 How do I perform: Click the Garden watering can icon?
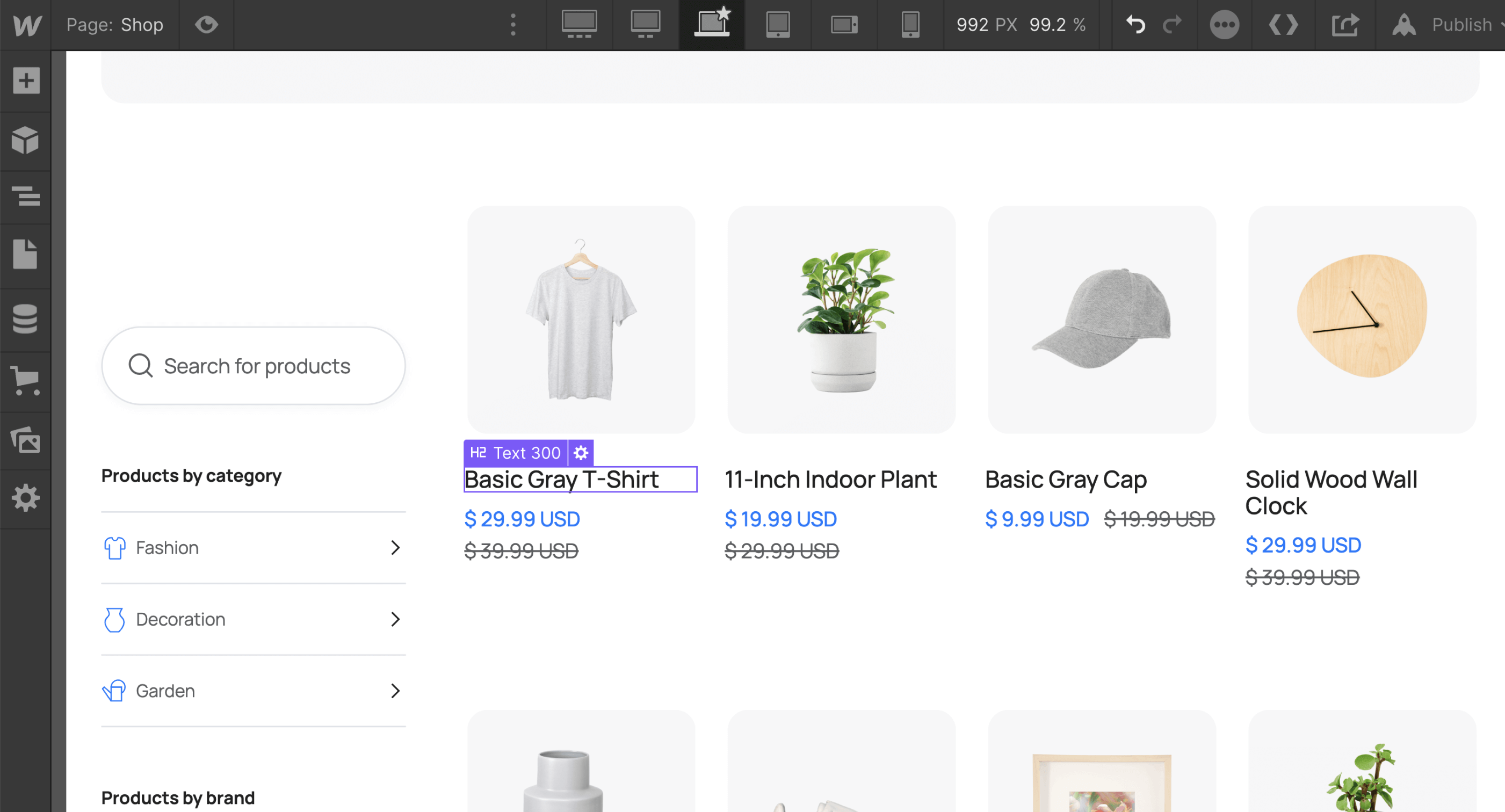pyautogui.click(x=114, y=691)
